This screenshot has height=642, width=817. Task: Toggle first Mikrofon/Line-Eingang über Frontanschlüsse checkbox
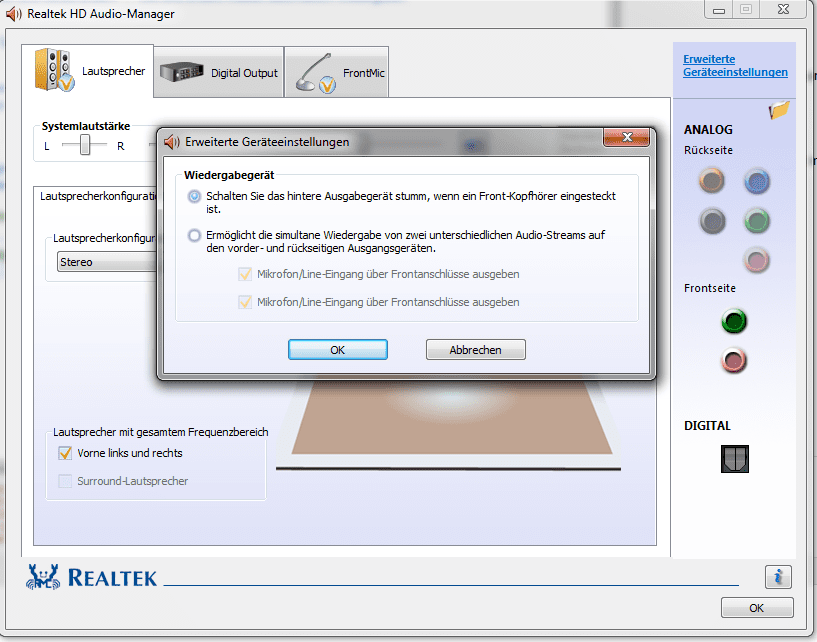[245, 274]
